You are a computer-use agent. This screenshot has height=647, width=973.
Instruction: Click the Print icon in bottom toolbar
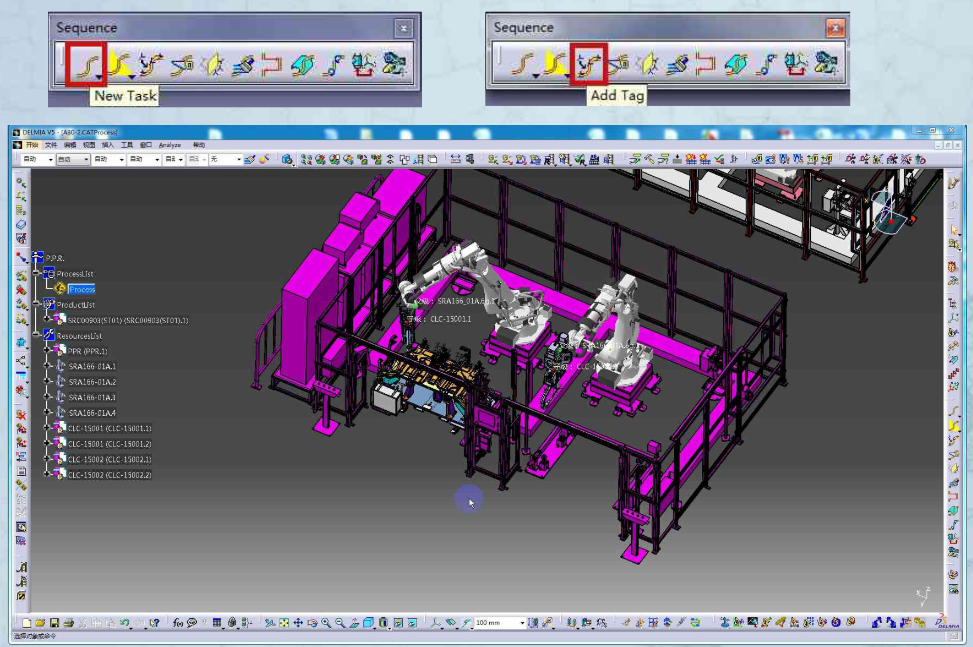coord(69,622)
